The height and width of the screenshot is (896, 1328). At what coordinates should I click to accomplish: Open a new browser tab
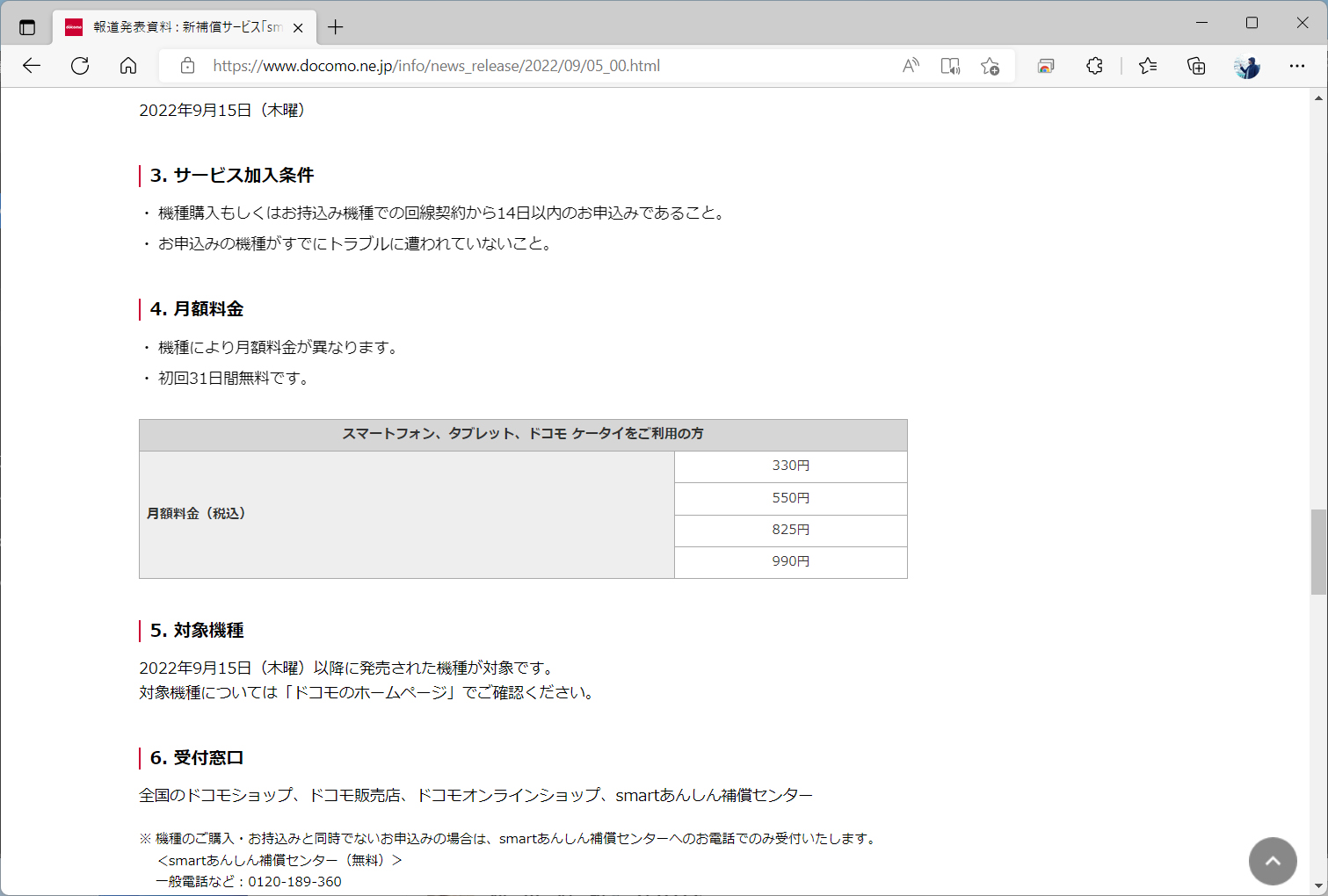tap(335, 27)
